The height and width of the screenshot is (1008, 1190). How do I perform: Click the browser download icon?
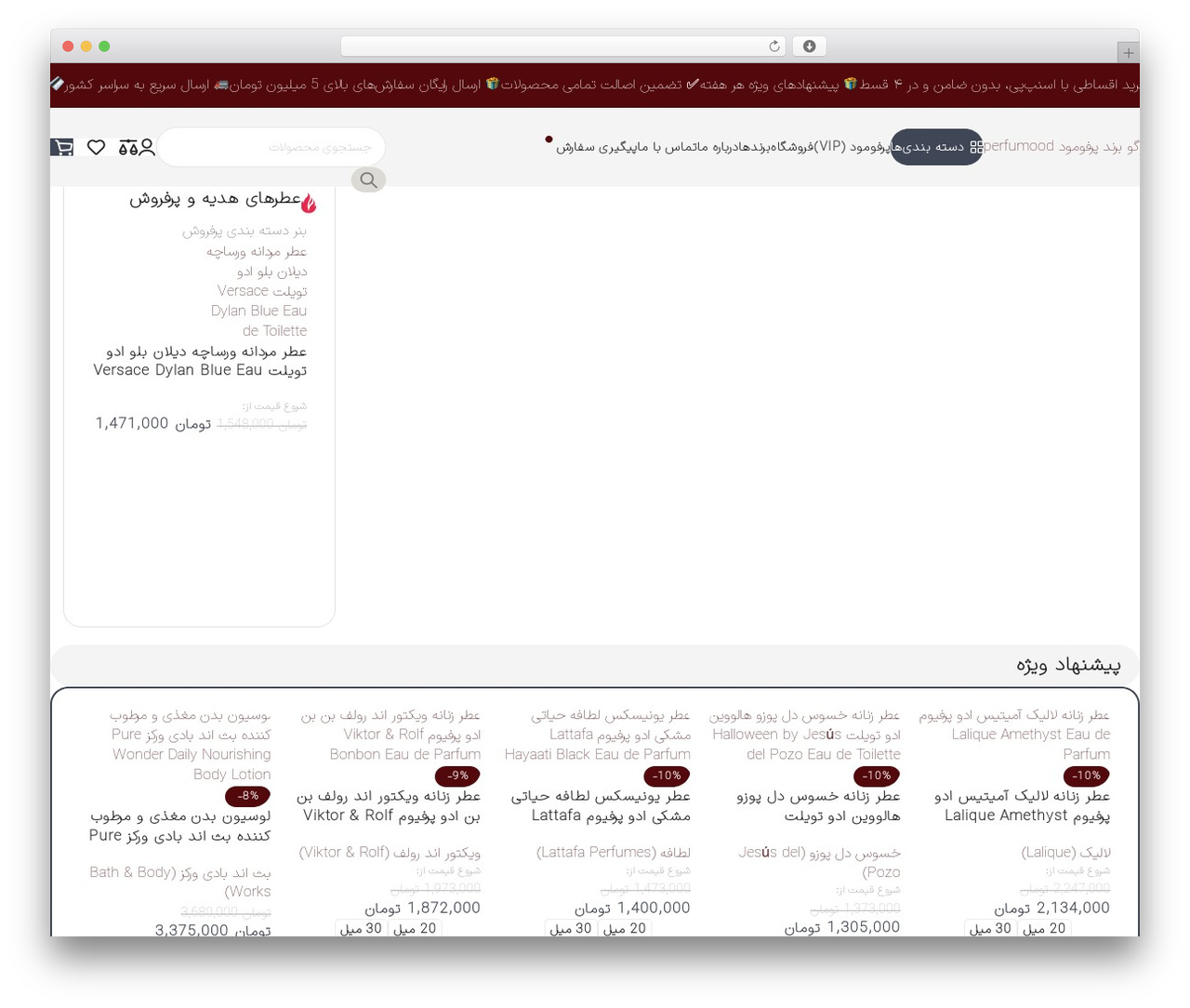[809, 46]
